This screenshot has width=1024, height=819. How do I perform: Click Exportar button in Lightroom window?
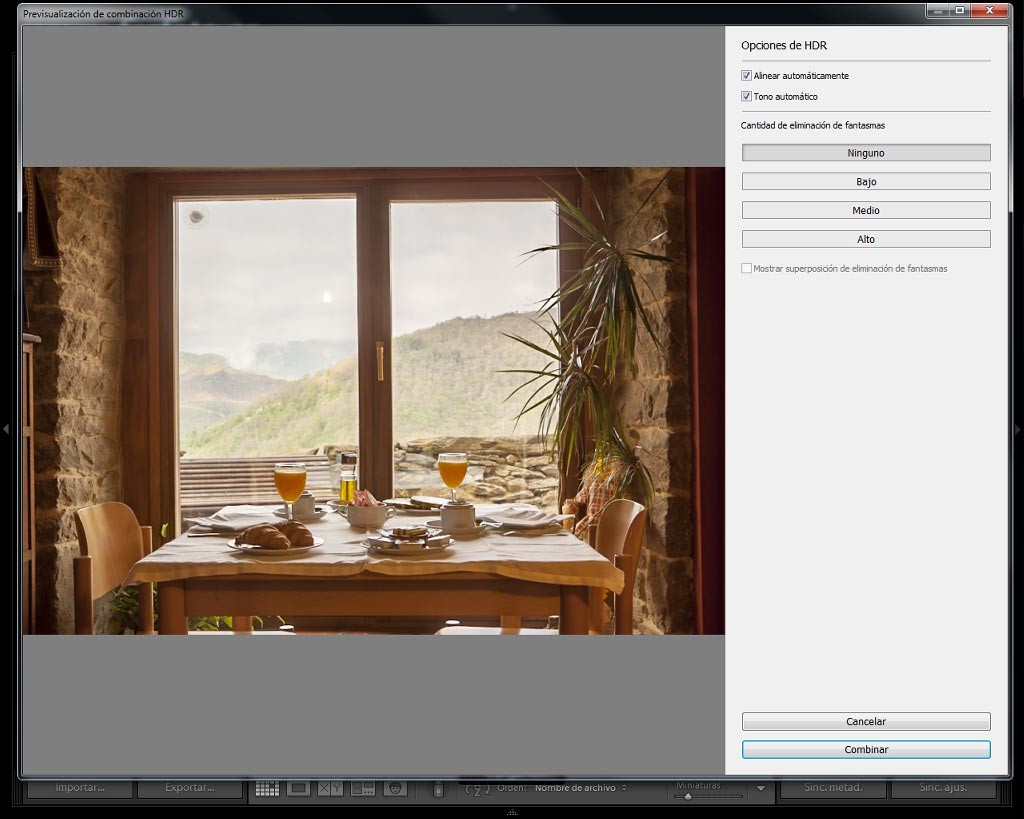click(x=189, y=788)
